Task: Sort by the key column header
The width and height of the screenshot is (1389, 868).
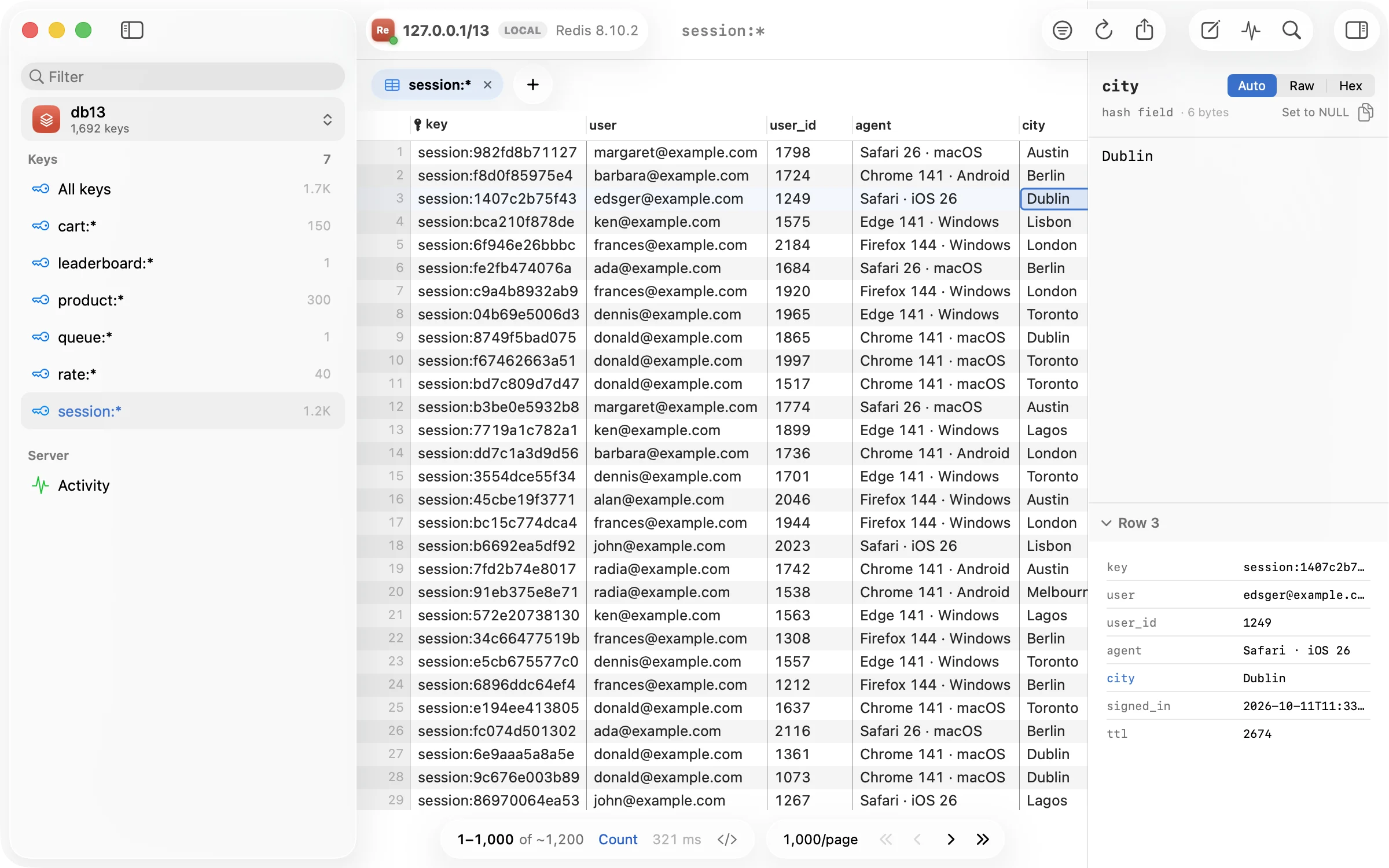Action: 498,124
